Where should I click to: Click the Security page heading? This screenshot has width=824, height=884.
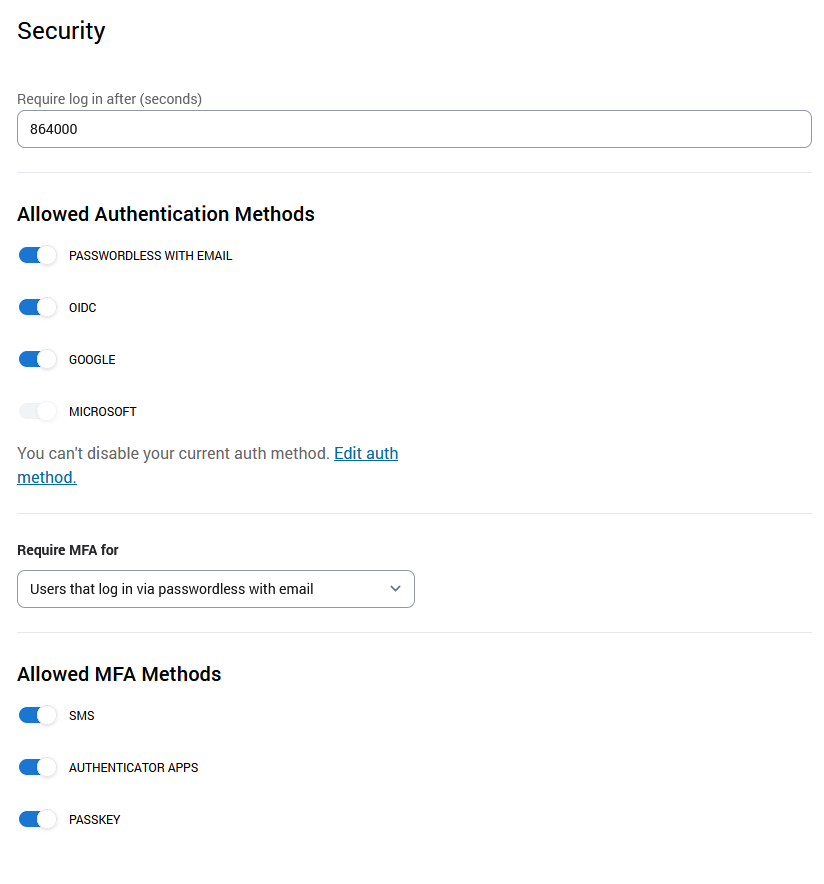tap(61, 31)
